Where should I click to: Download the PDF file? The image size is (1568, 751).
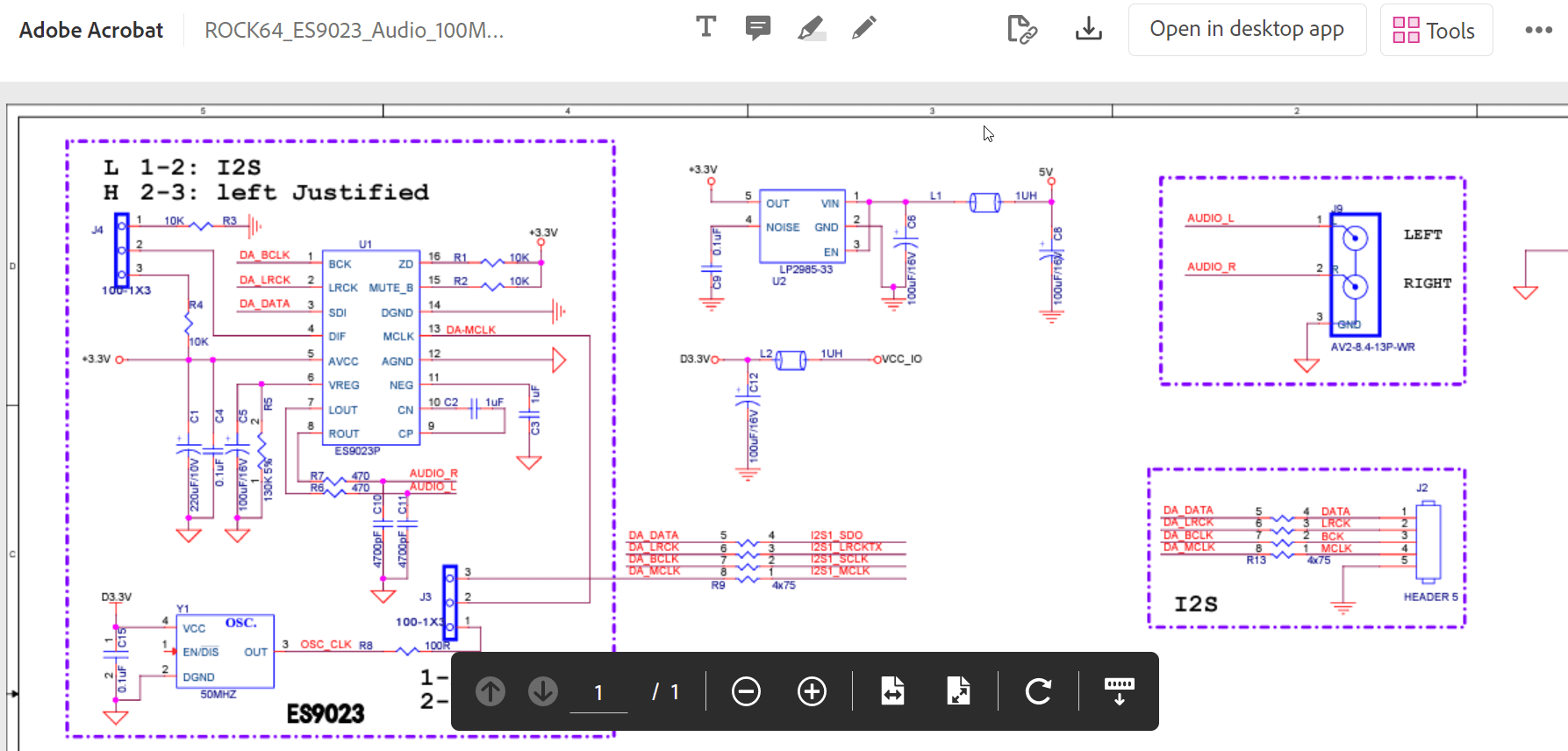(1089, 29)
